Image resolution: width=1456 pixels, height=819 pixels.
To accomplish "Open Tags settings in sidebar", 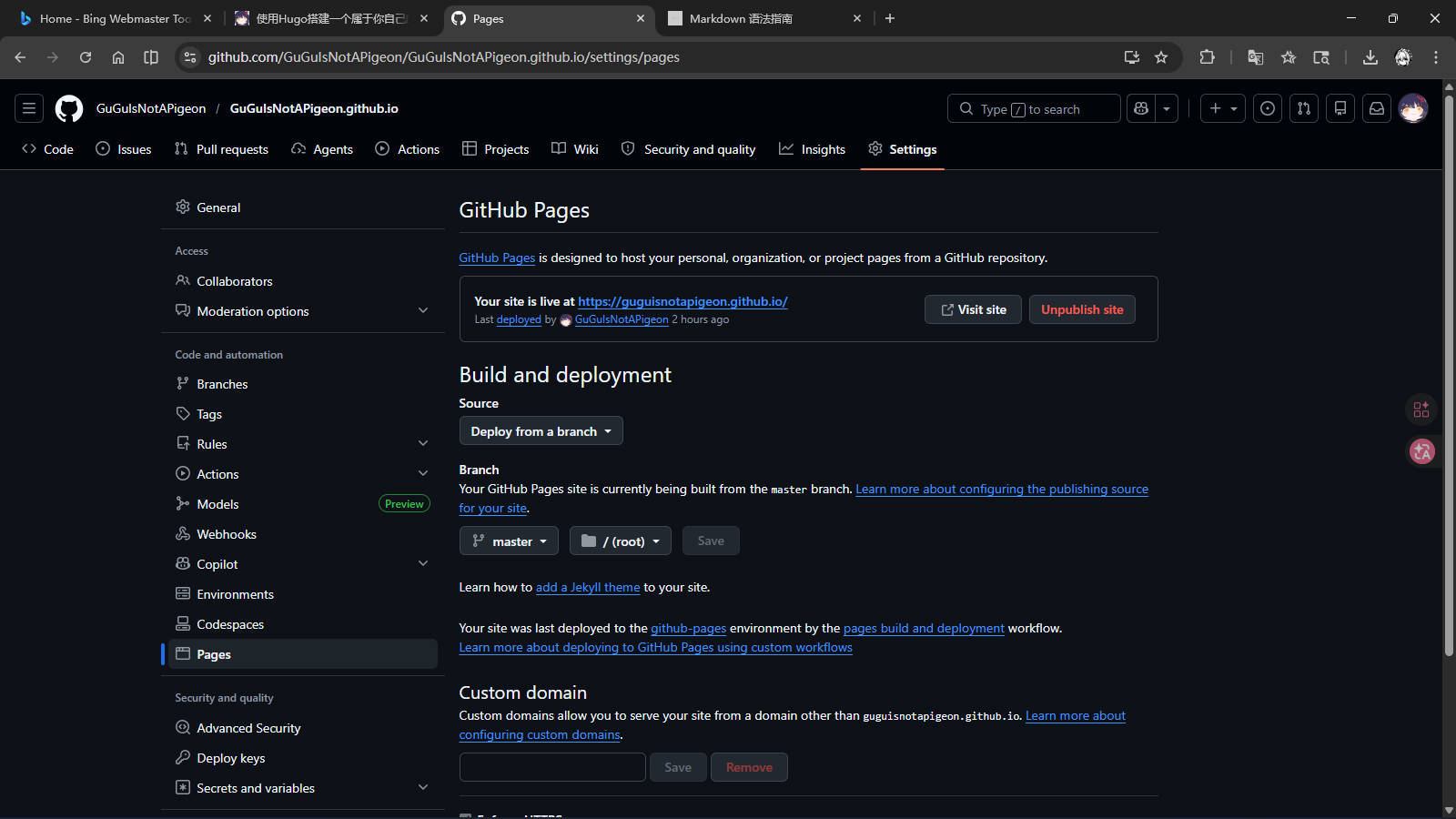I will coord(303,414).
